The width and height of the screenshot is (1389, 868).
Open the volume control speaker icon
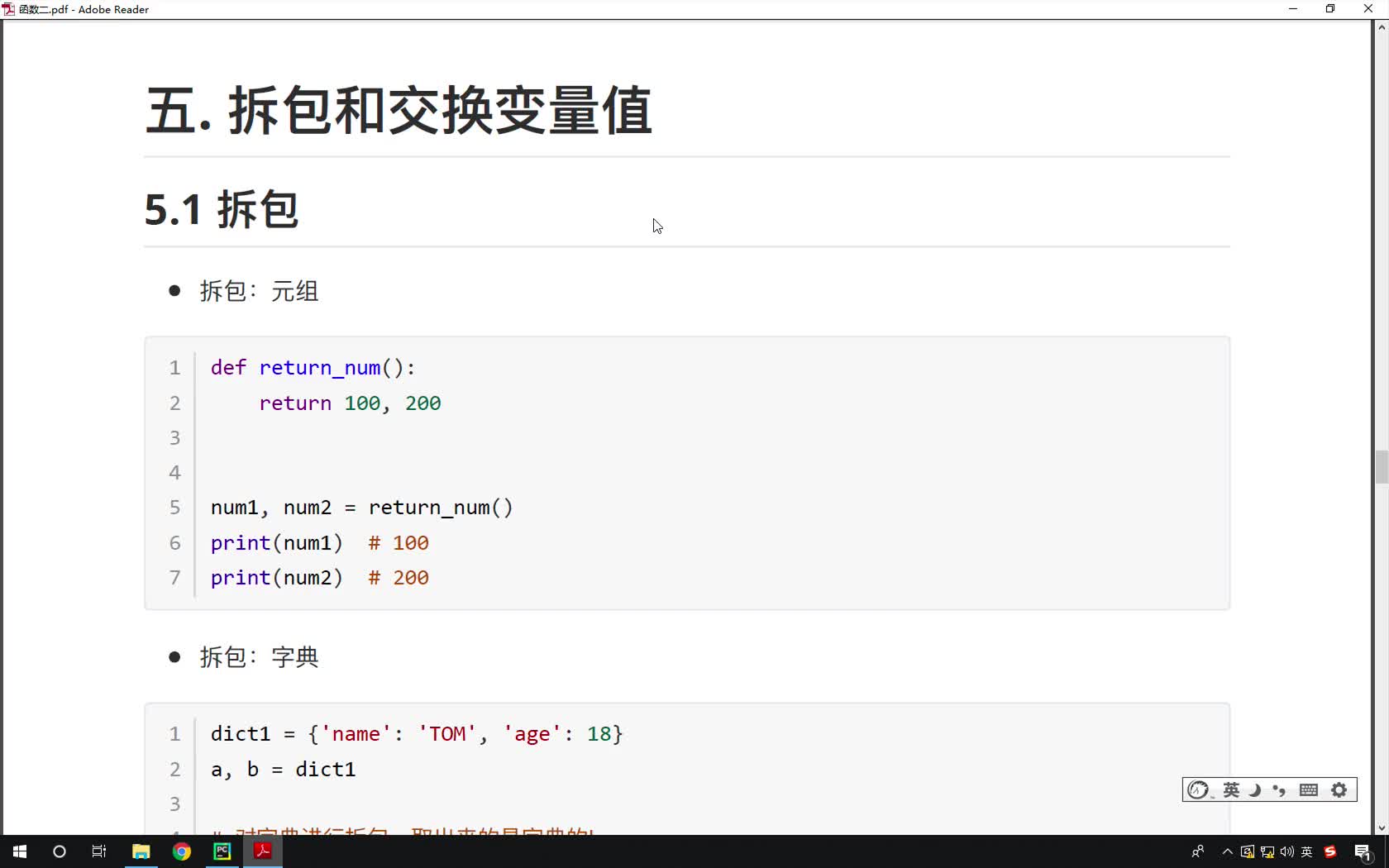(1287, 851)
